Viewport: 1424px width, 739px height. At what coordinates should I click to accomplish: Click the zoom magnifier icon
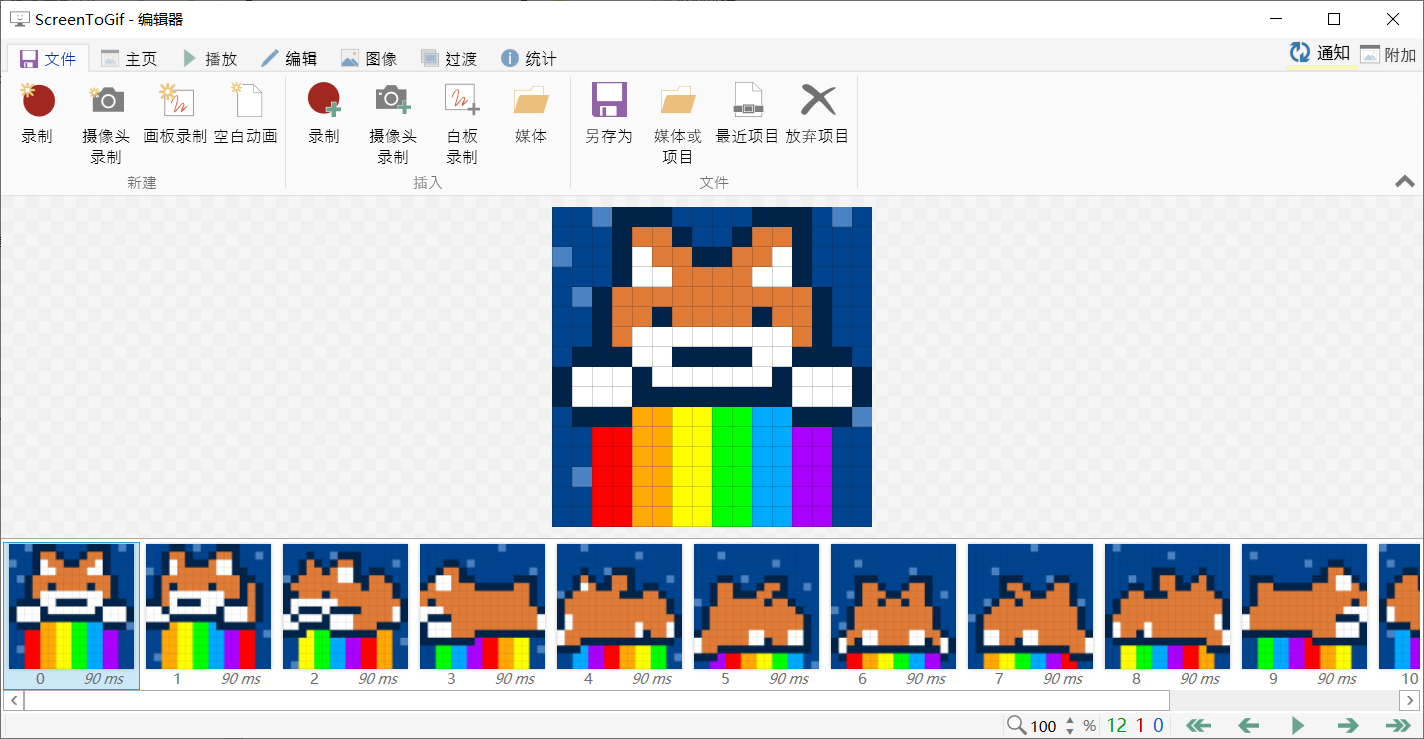(1016, 725)
